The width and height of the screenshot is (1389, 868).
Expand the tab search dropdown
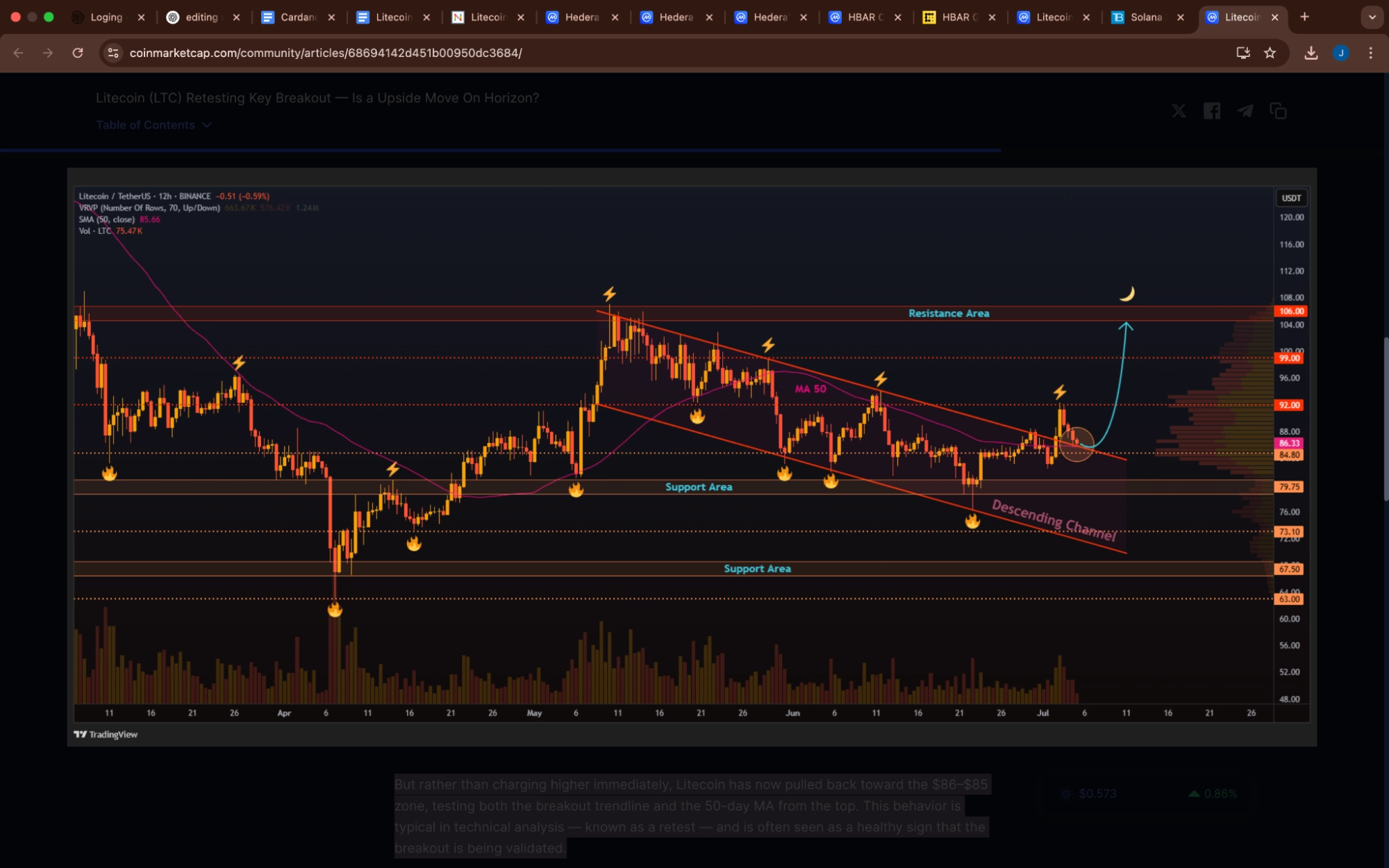pos(1372,17)
